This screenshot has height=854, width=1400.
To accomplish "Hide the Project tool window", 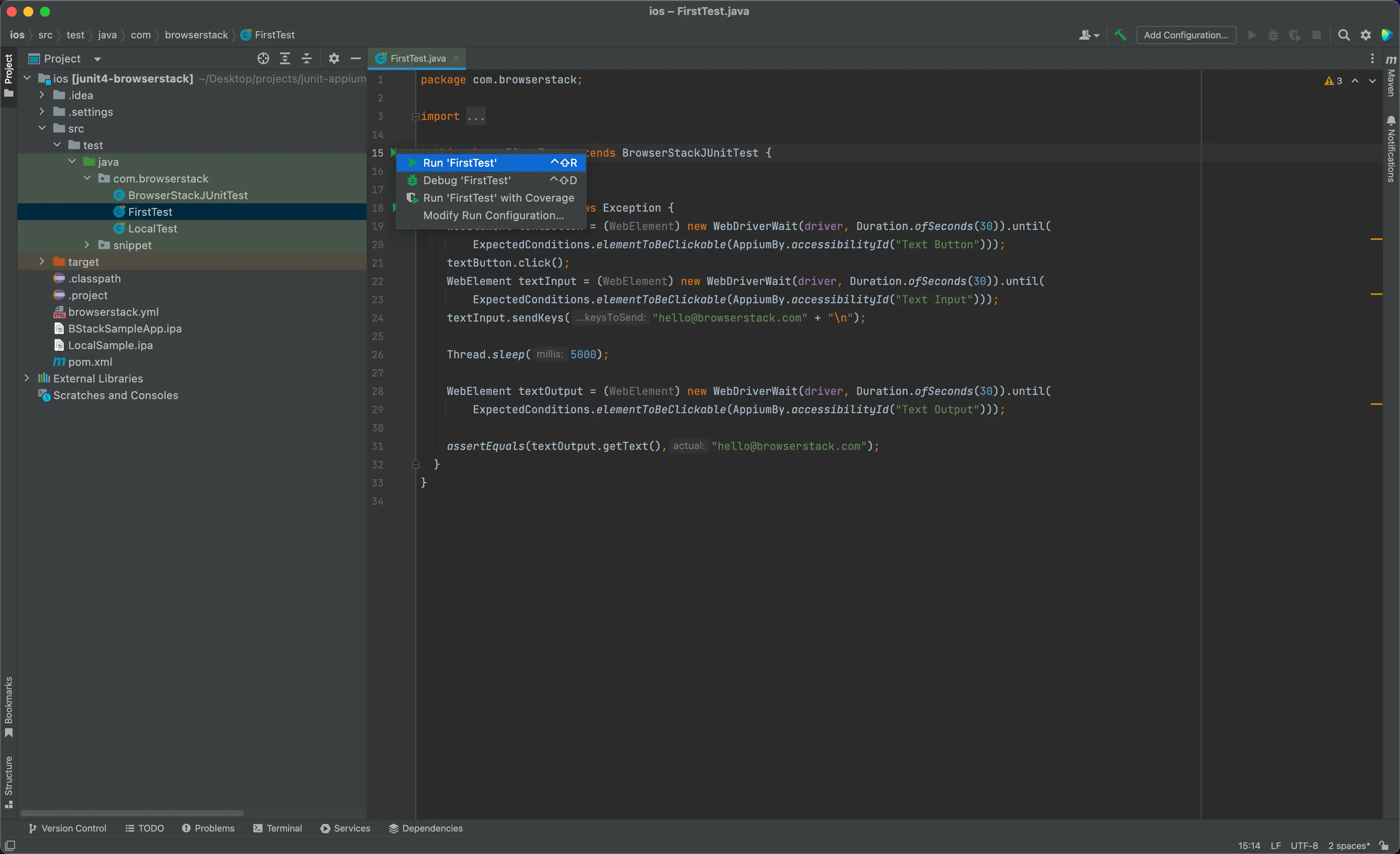I will click(356, 58).
